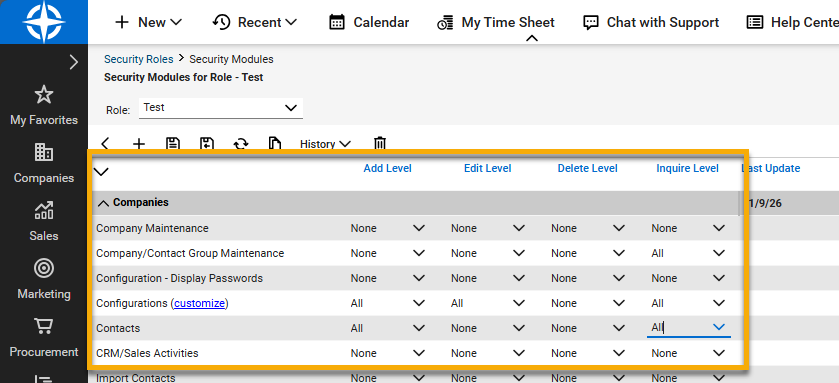The height and width of the screenshot is (383, 839).
Task: Click the Last Update column header
Action: click(x=771, y=168)
